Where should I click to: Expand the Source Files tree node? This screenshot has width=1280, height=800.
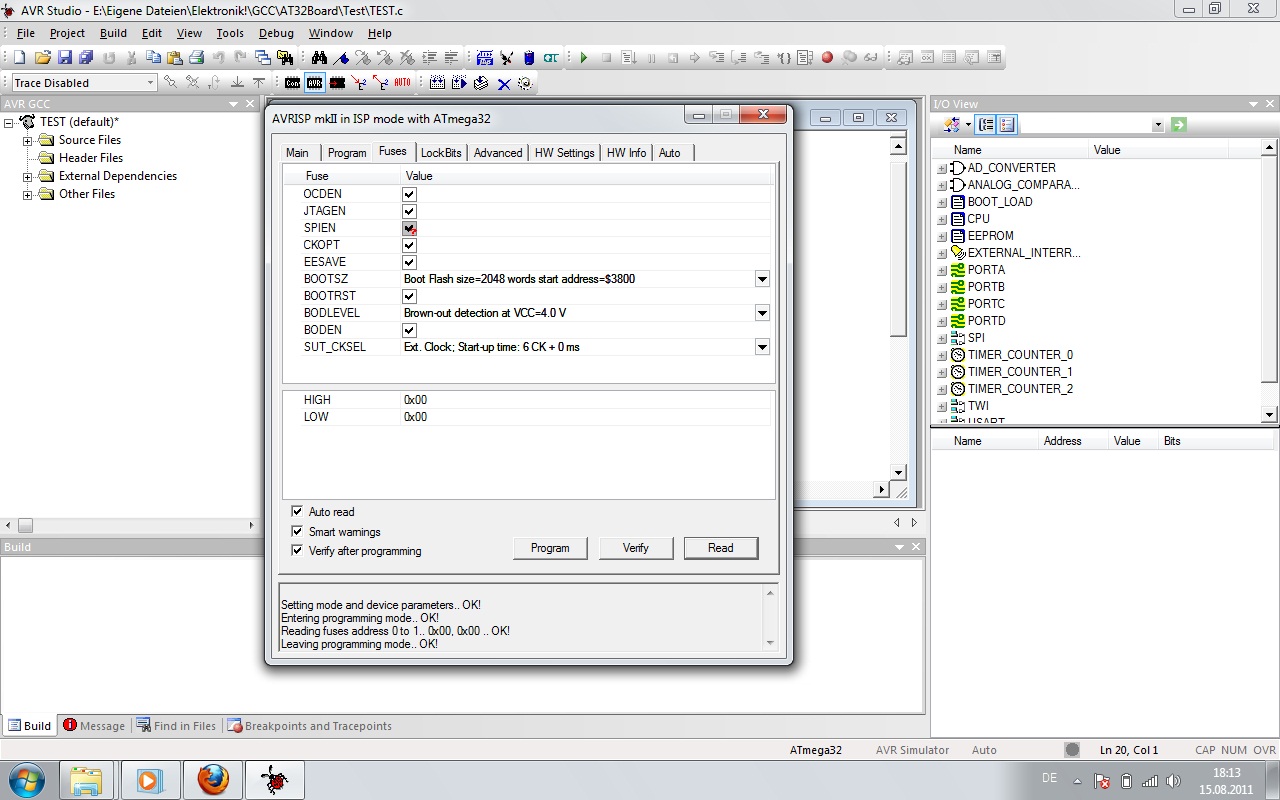click(28, 141)
